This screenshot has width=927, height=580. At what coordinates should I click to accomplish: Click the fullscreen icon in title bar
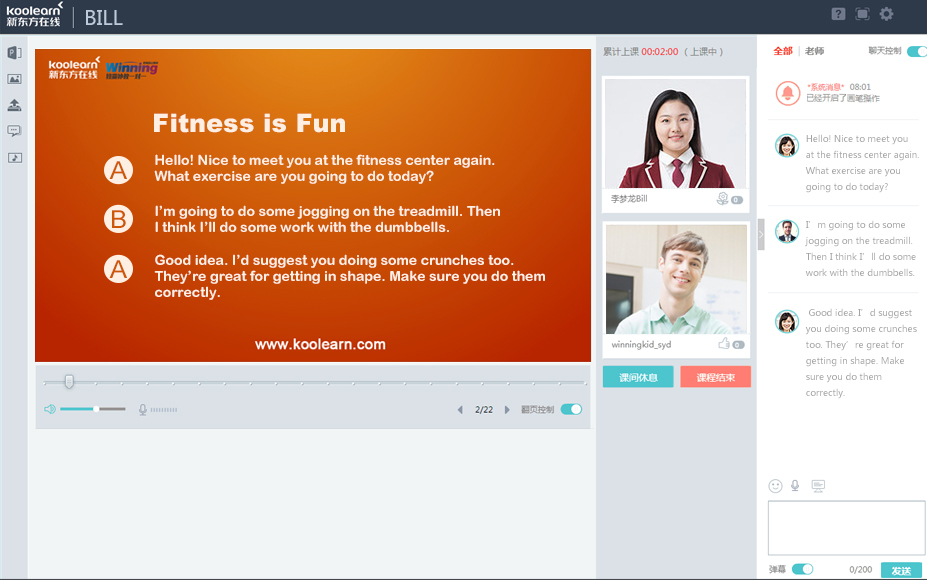pyautogui.click(x=862, y=14)
